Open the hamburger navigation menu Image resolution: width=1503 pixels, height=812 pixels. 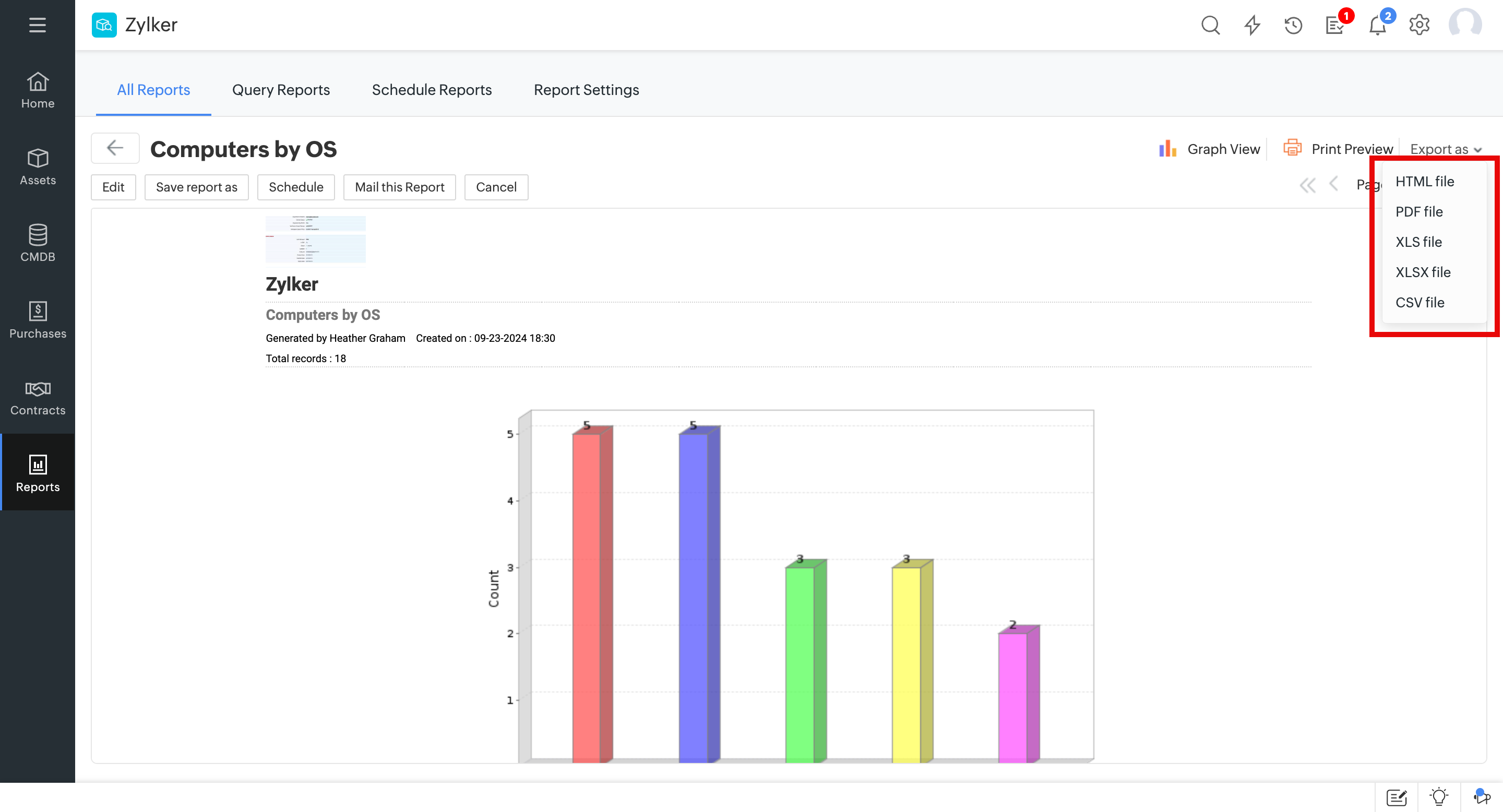pos(38,25)
